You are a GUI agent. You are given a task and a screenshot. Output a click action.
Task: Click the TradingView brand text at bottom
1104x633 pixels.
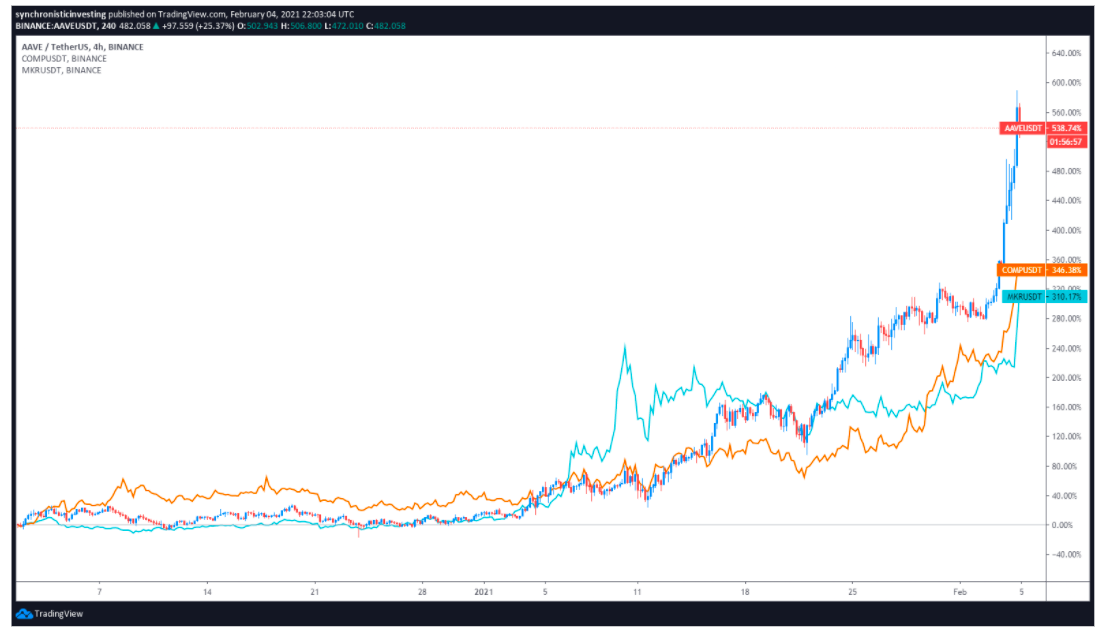tap(58, 614)
